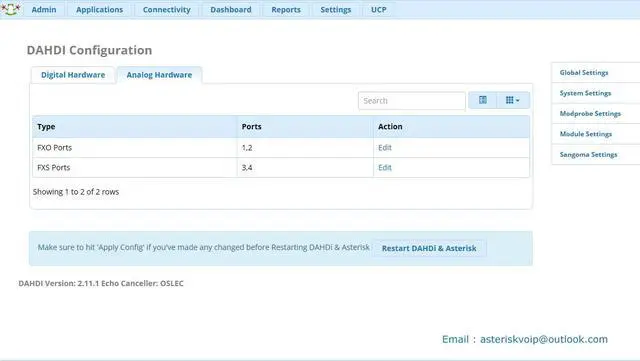Viewport: 640px width, 361px height.
Task: Focus the table Search field
Action: point(411,100)
